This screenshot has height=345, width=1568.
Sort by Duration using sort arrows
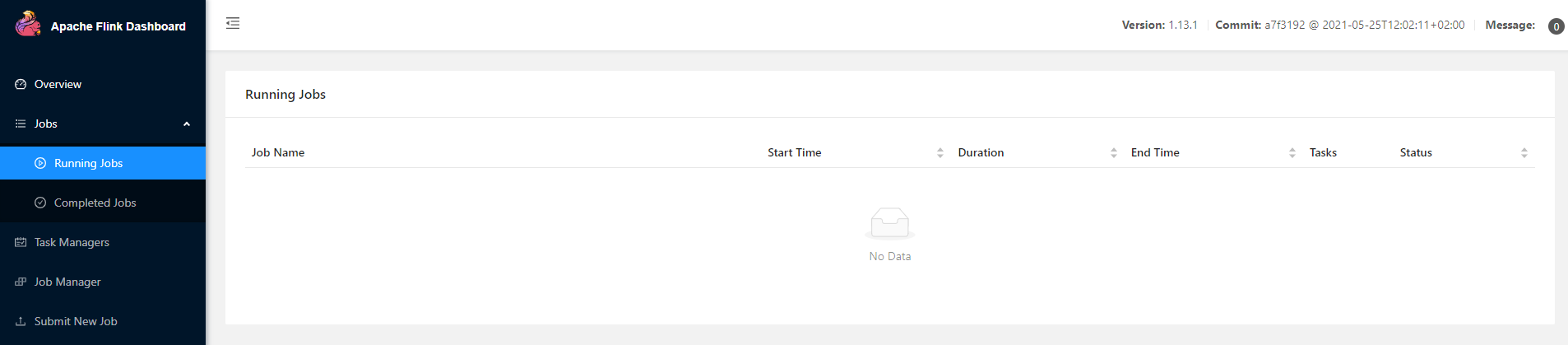point(1114,153)
